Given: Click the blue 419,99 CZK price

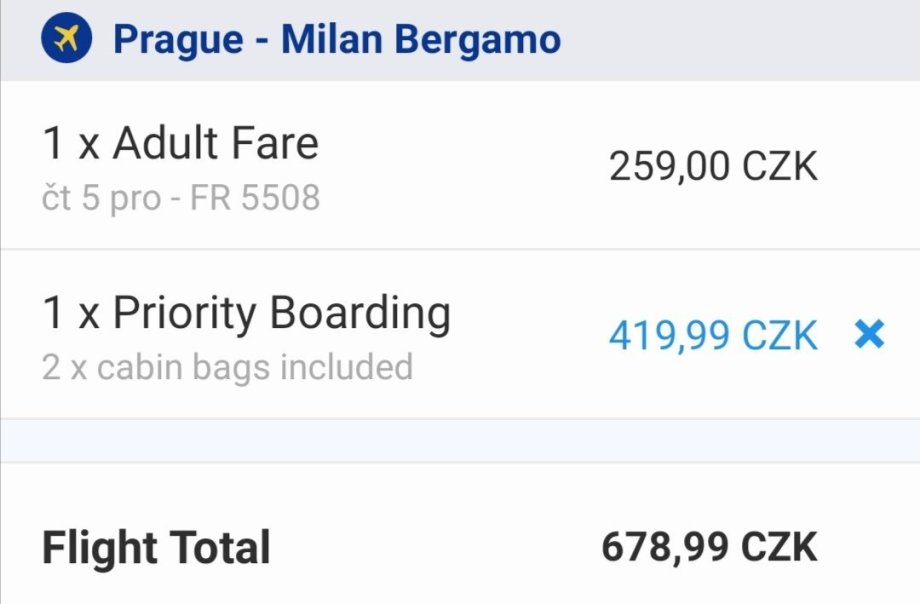Looking at the screenshot, I should click(x=713, y=336).
